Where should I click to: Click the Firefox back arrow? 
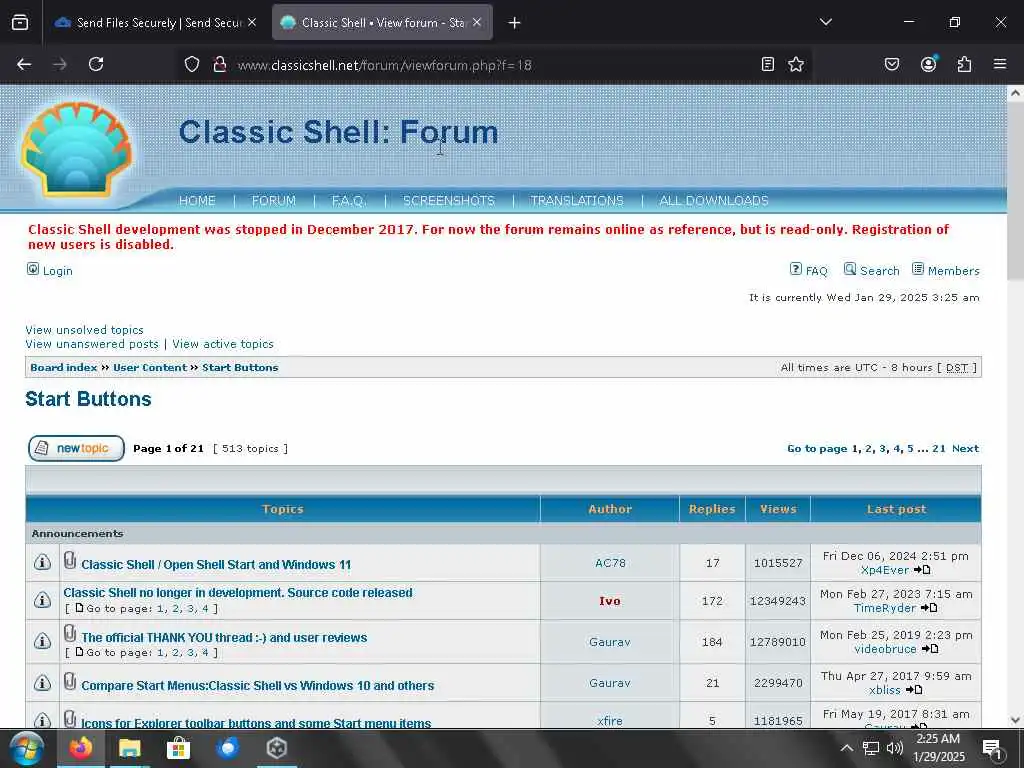[24, 64]
